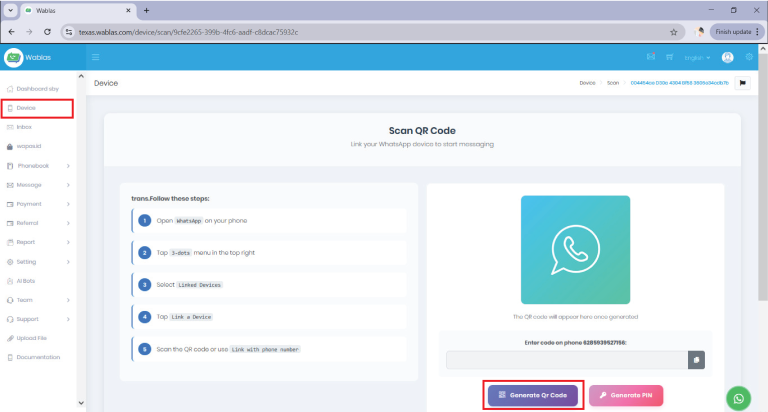Screen dimensions: 768x412
Task: Click the Generate PIN button
Action: coord(626,395)
